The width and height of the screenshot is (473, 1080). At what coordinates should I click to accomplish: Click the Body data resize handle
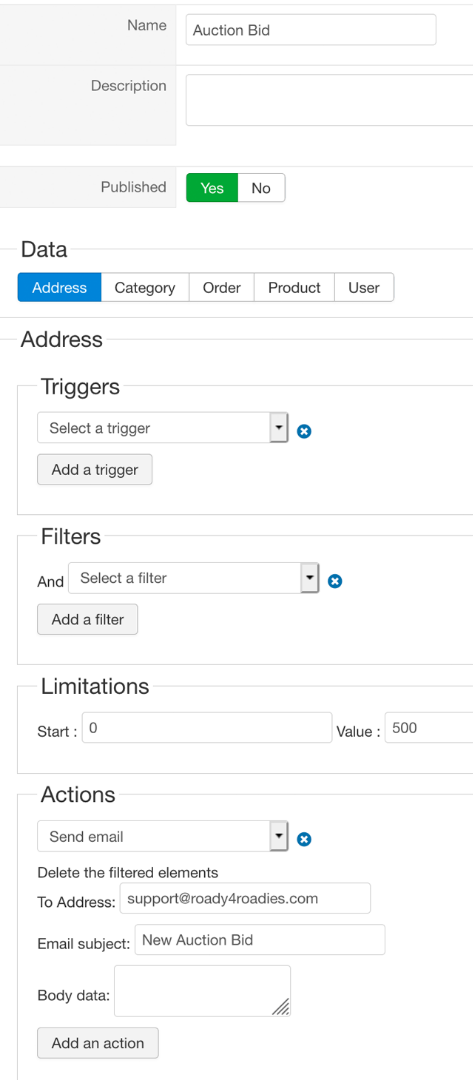click(280, 1007)
